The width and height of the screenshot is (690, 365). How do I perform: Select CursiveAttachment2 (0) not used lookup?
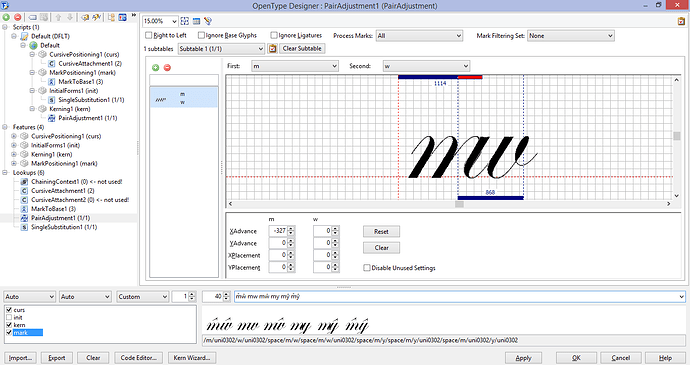80,200
